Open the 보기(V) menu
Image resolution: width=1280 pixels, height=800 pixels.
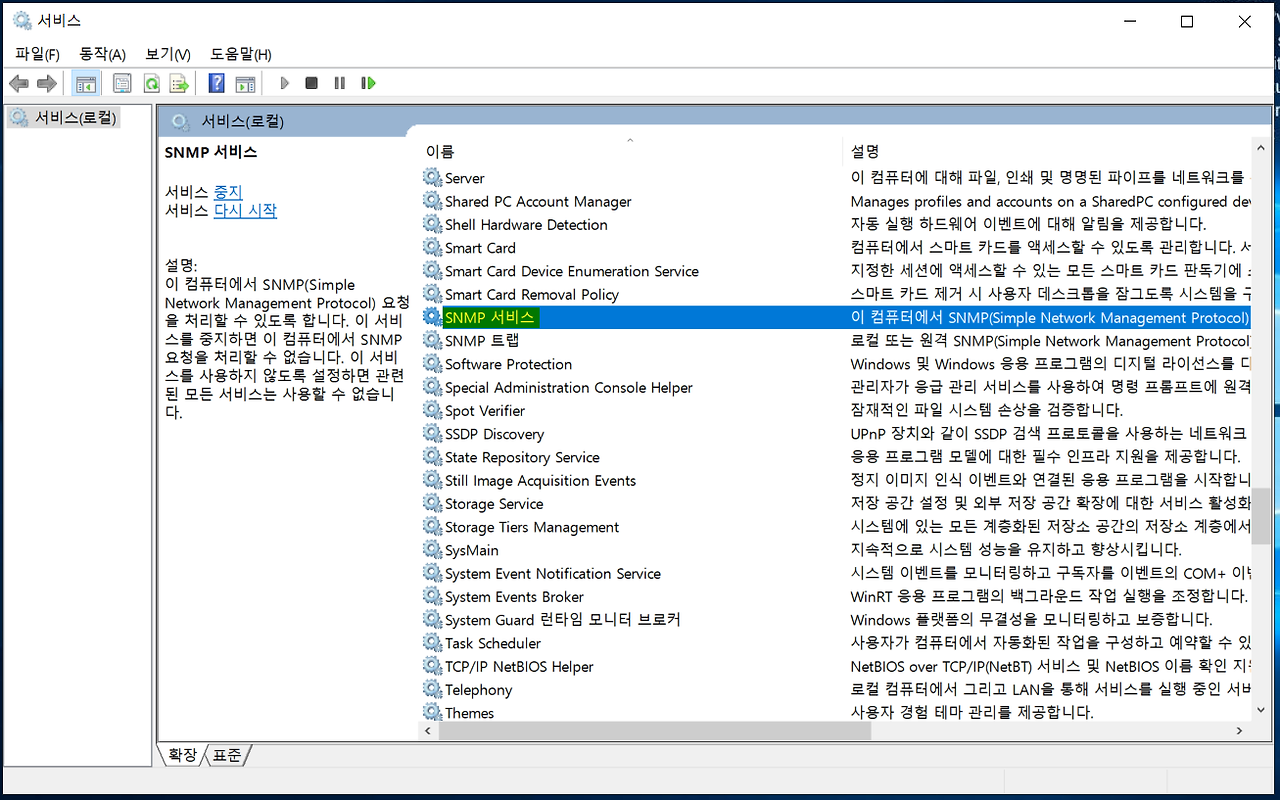click(x=168, y=54)
